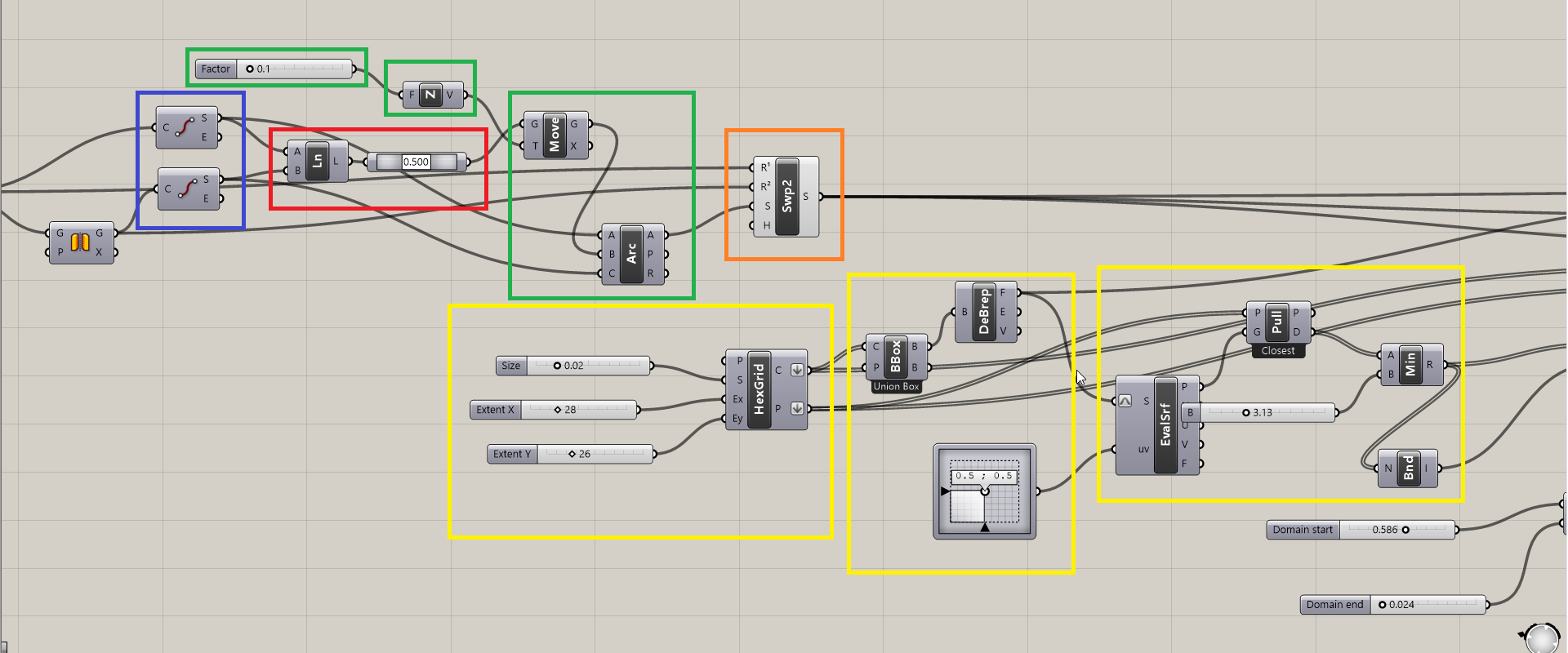Click the Domain end slider name label
This screenshot has width=1568, height=653.
click(1335, 605)
